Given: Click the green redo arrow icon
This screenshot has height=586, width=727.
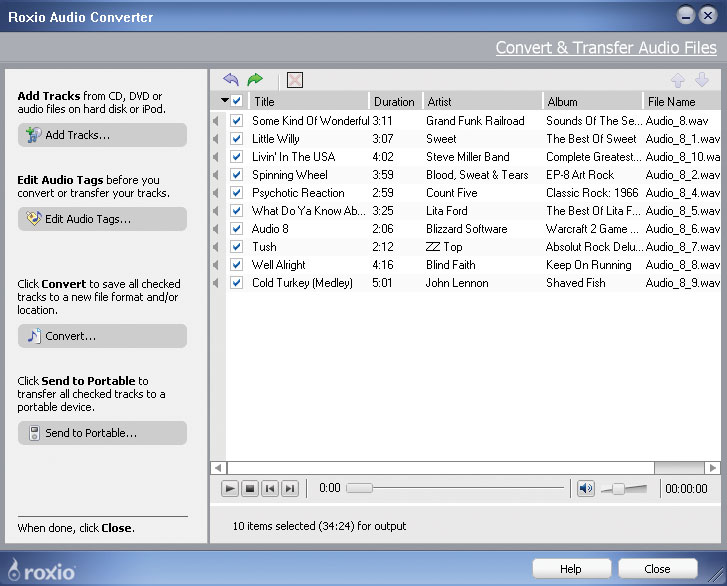Looking at the screenshot, I should coord(255,80).
